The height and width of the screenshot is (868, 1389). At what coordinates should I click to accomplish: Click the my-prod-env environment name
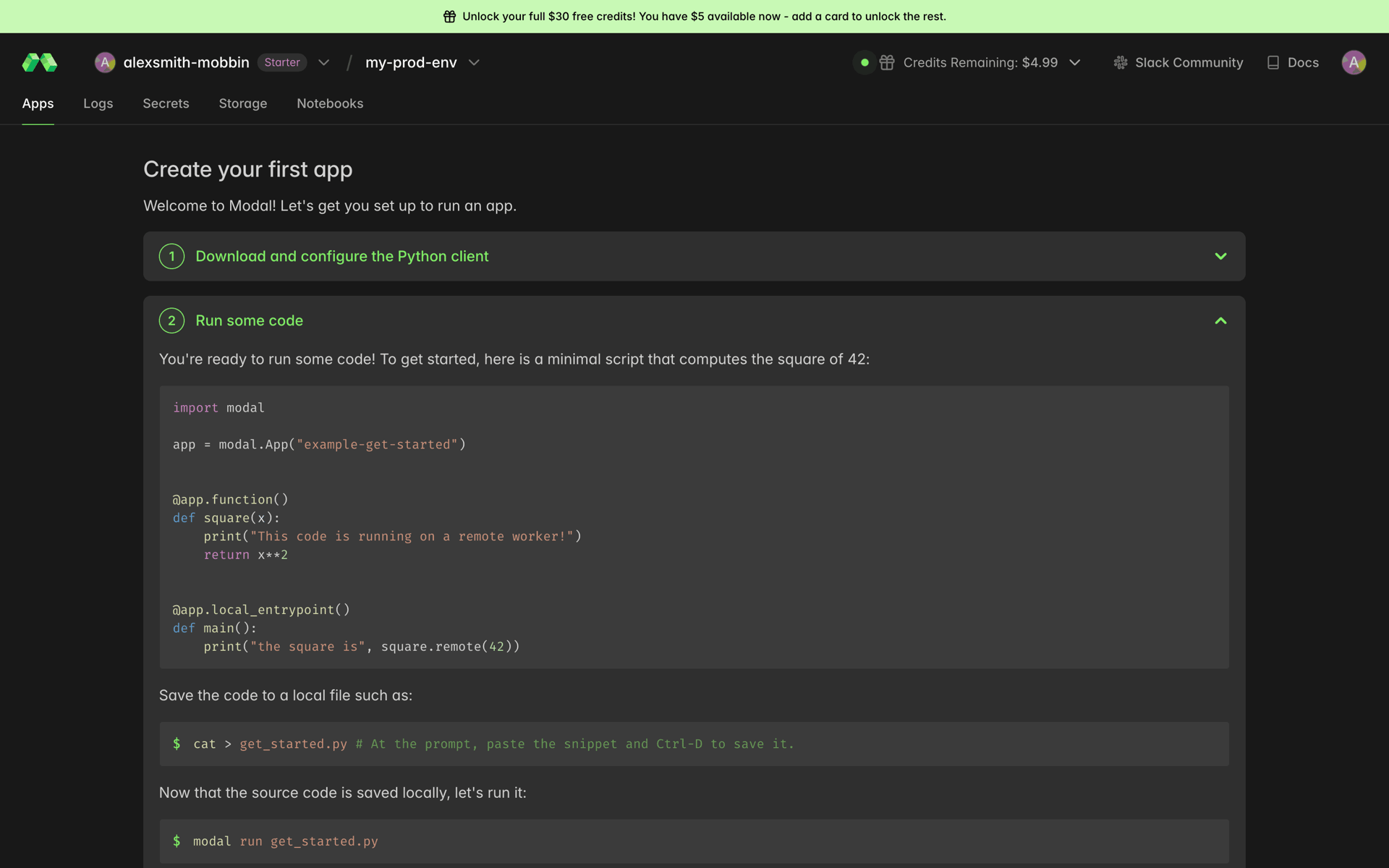411,63
